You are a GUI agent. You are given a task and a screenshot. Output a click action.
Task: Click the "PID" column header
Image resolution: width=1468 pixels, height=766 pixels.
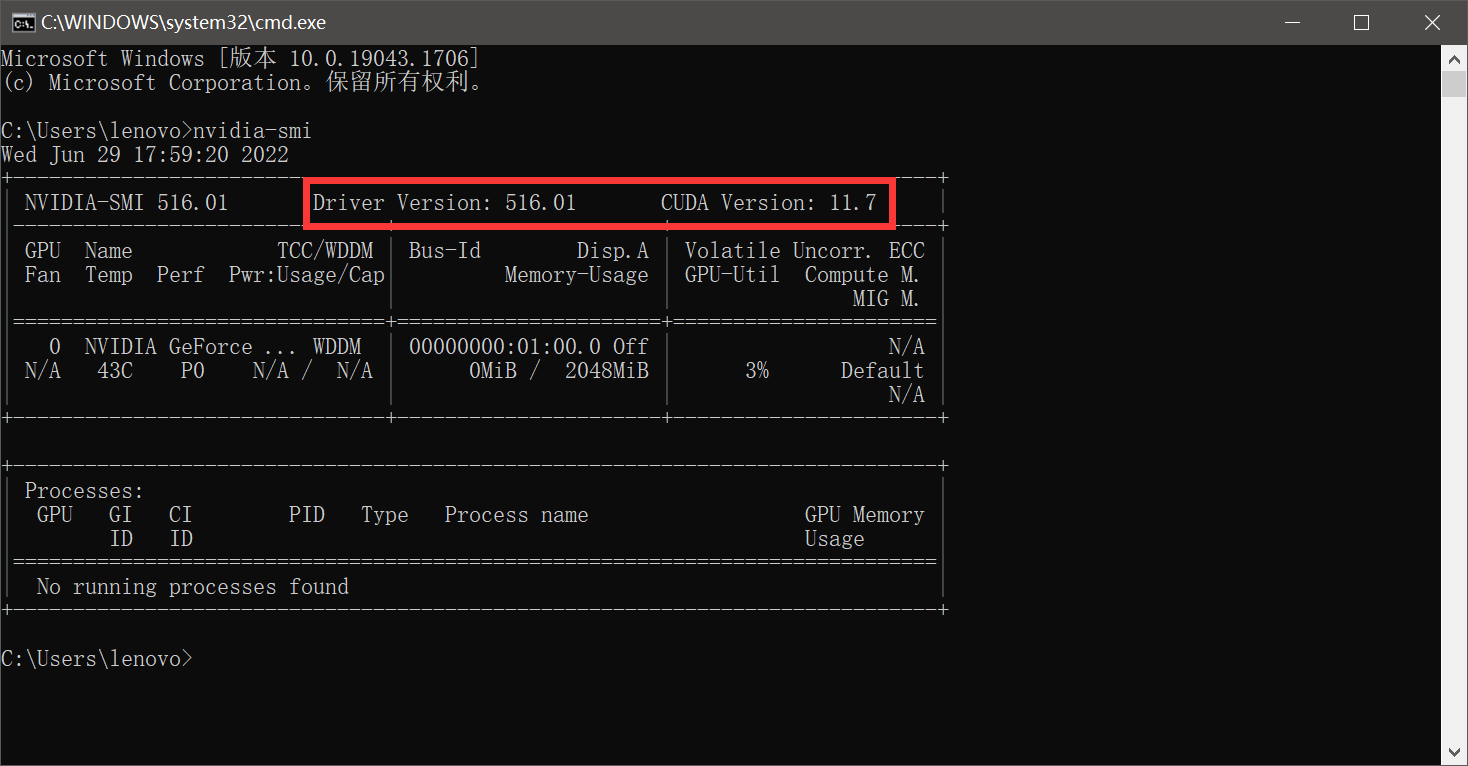tap(307, 515)
